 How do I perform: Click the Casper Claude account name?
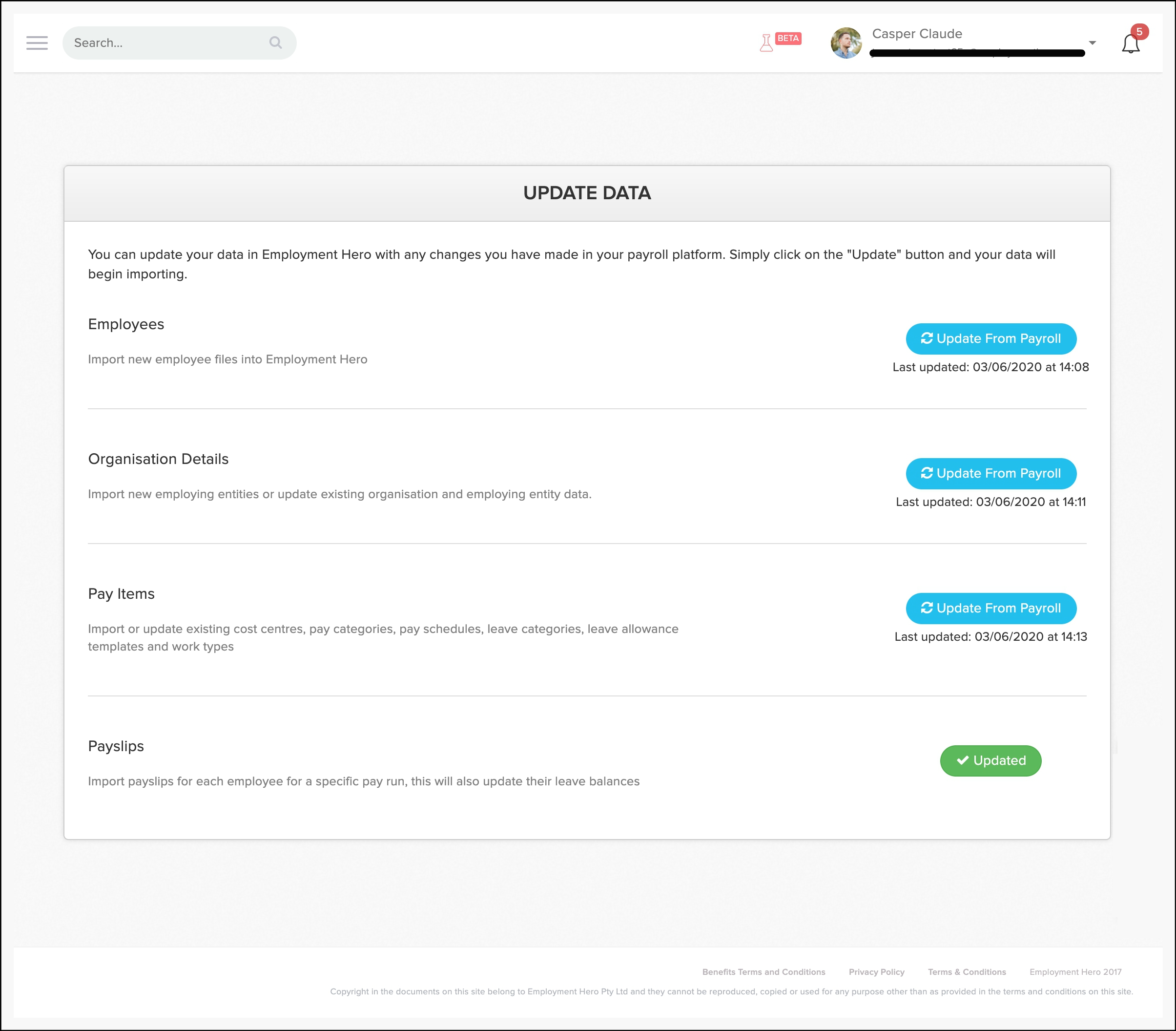tap(917, 34)
